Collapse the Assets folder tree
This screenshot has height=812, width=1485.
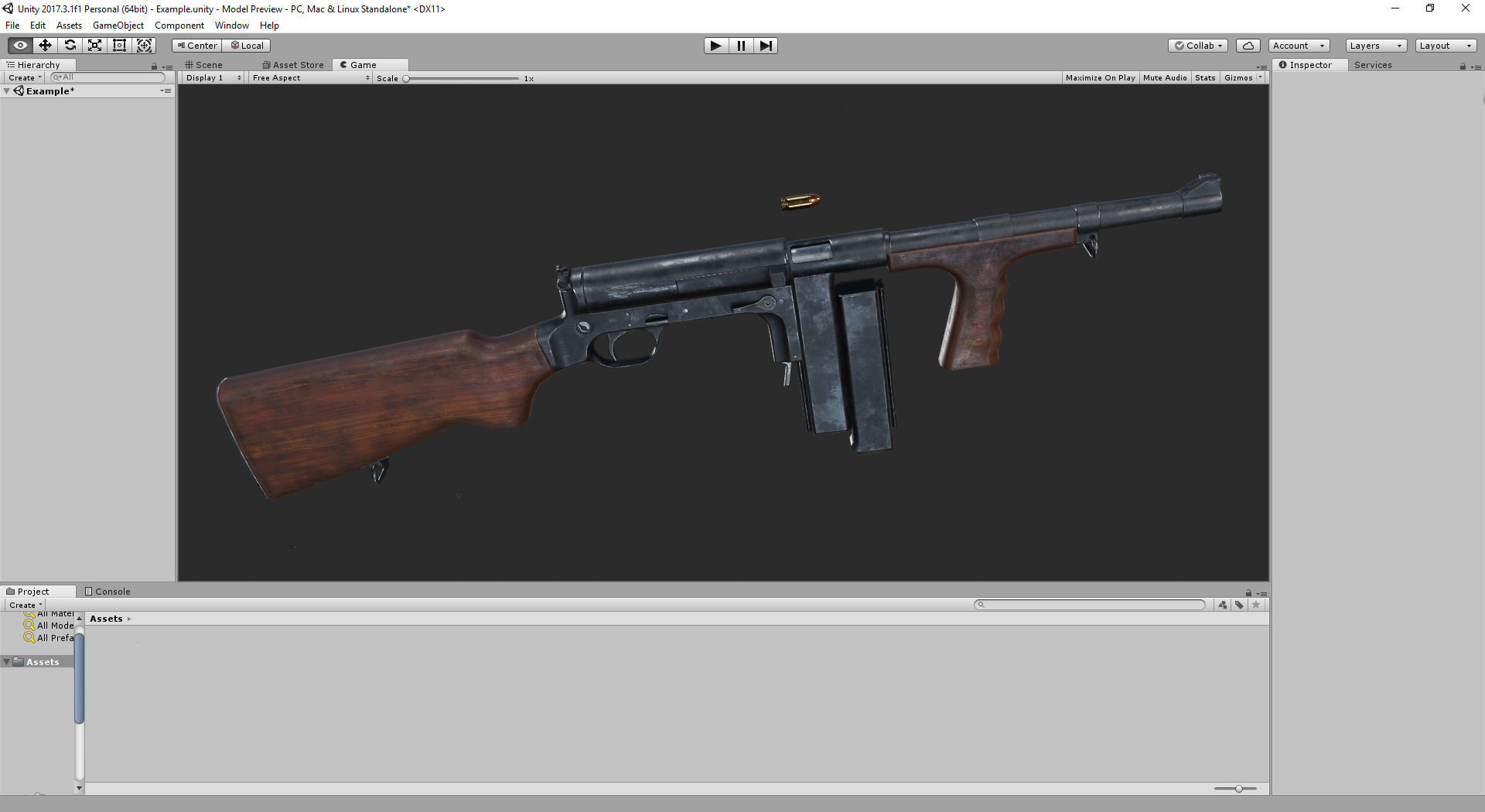7,662
